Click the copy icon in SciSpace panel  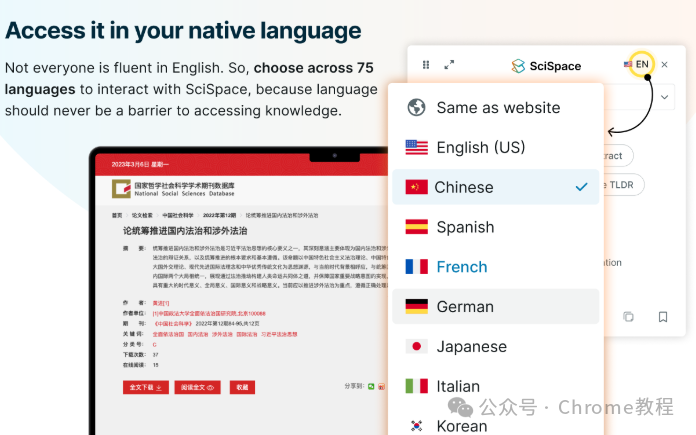point(628,316)
